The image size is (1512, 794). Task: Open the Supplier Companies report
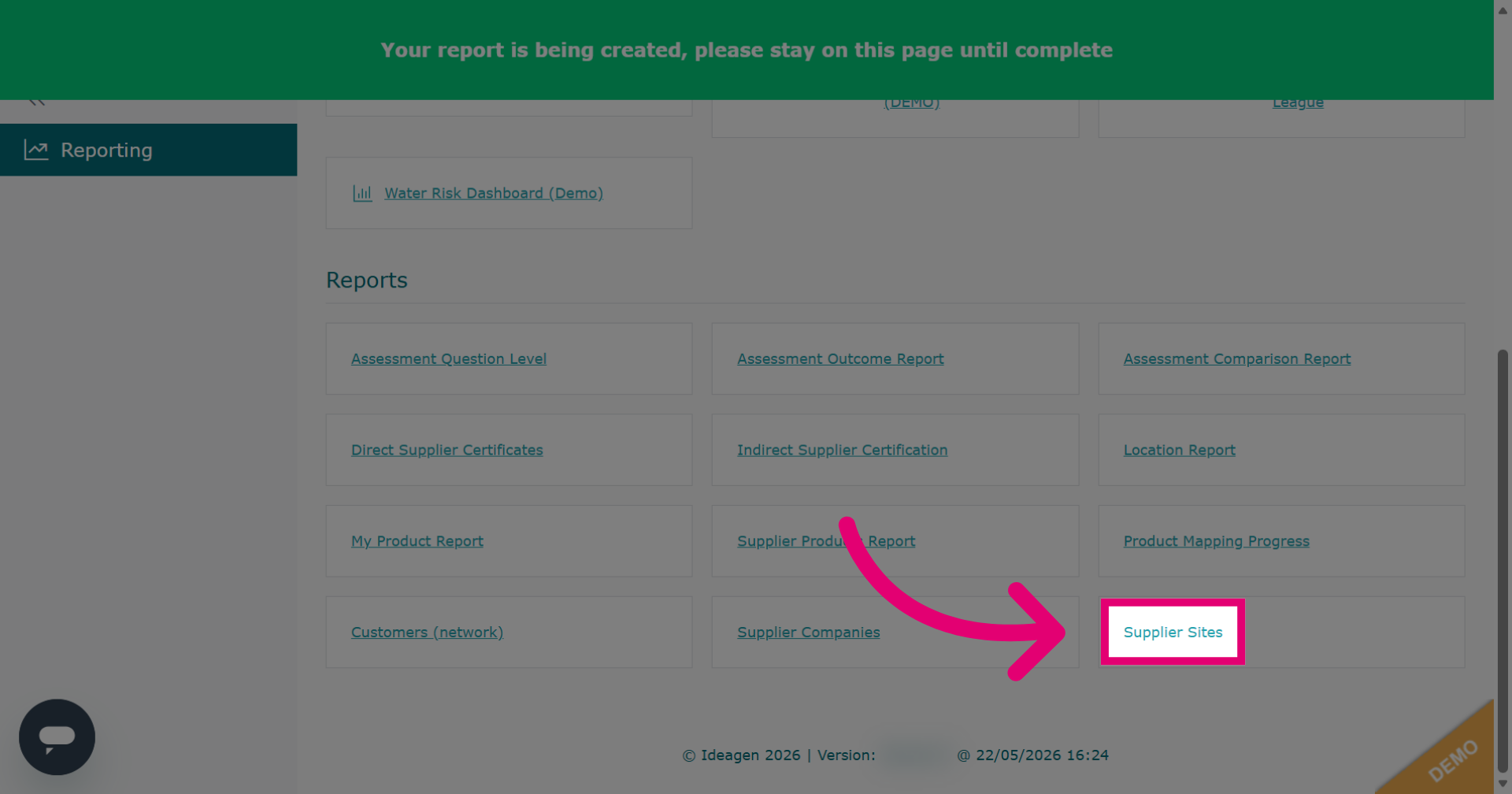[809, 633]
